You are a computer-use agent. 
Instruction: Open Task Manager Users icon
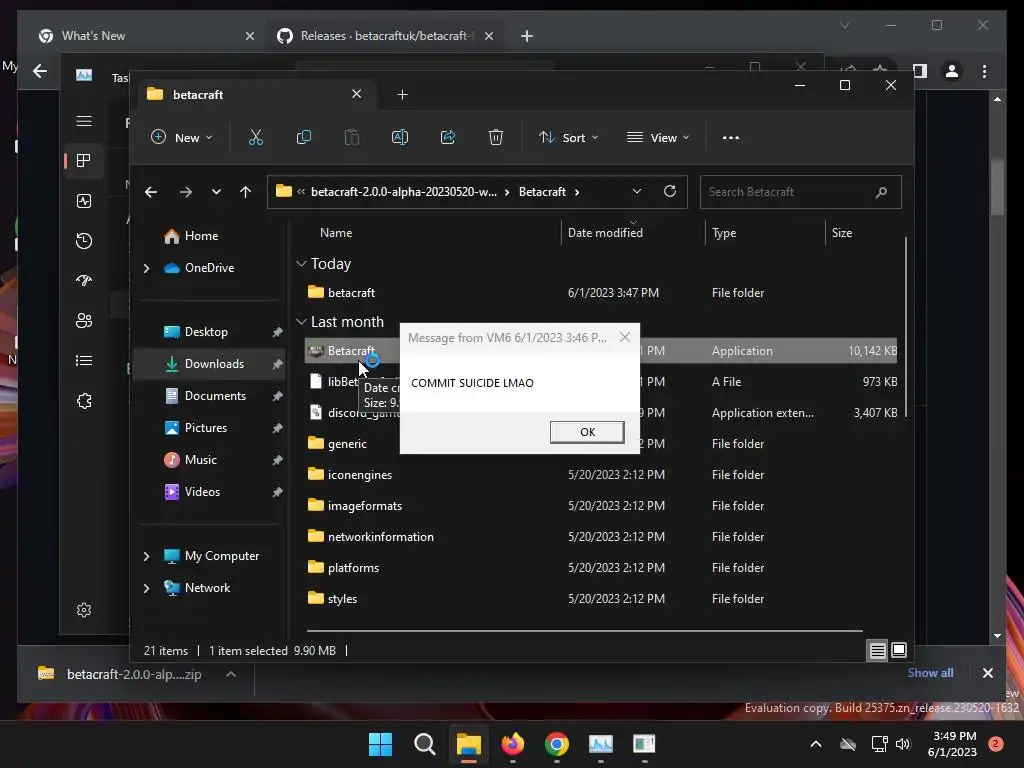click(x=84, y=321)
